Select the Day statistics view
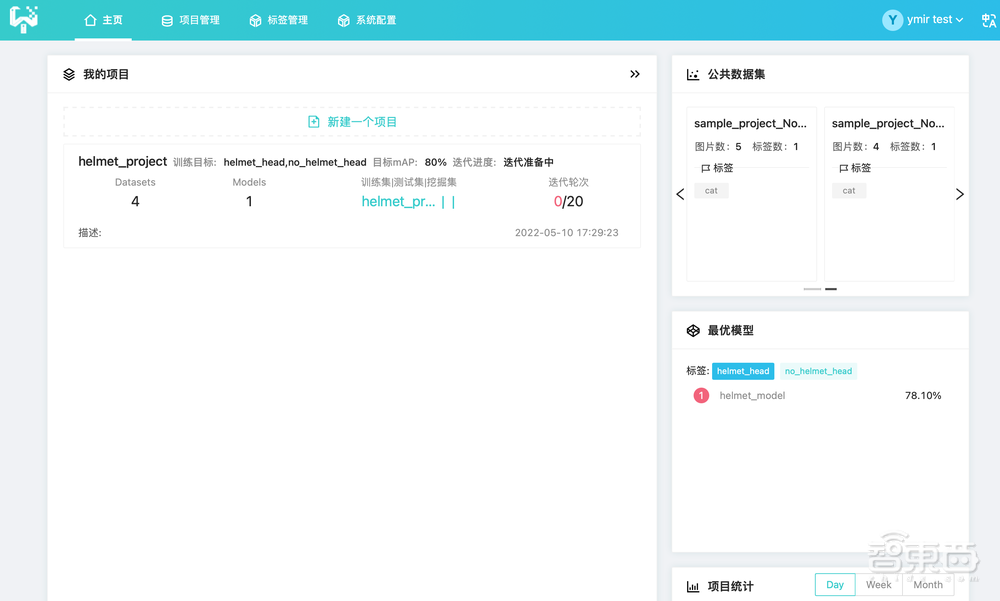The width and height of the screenshot is (1000, 601). (x=834, y=584)
